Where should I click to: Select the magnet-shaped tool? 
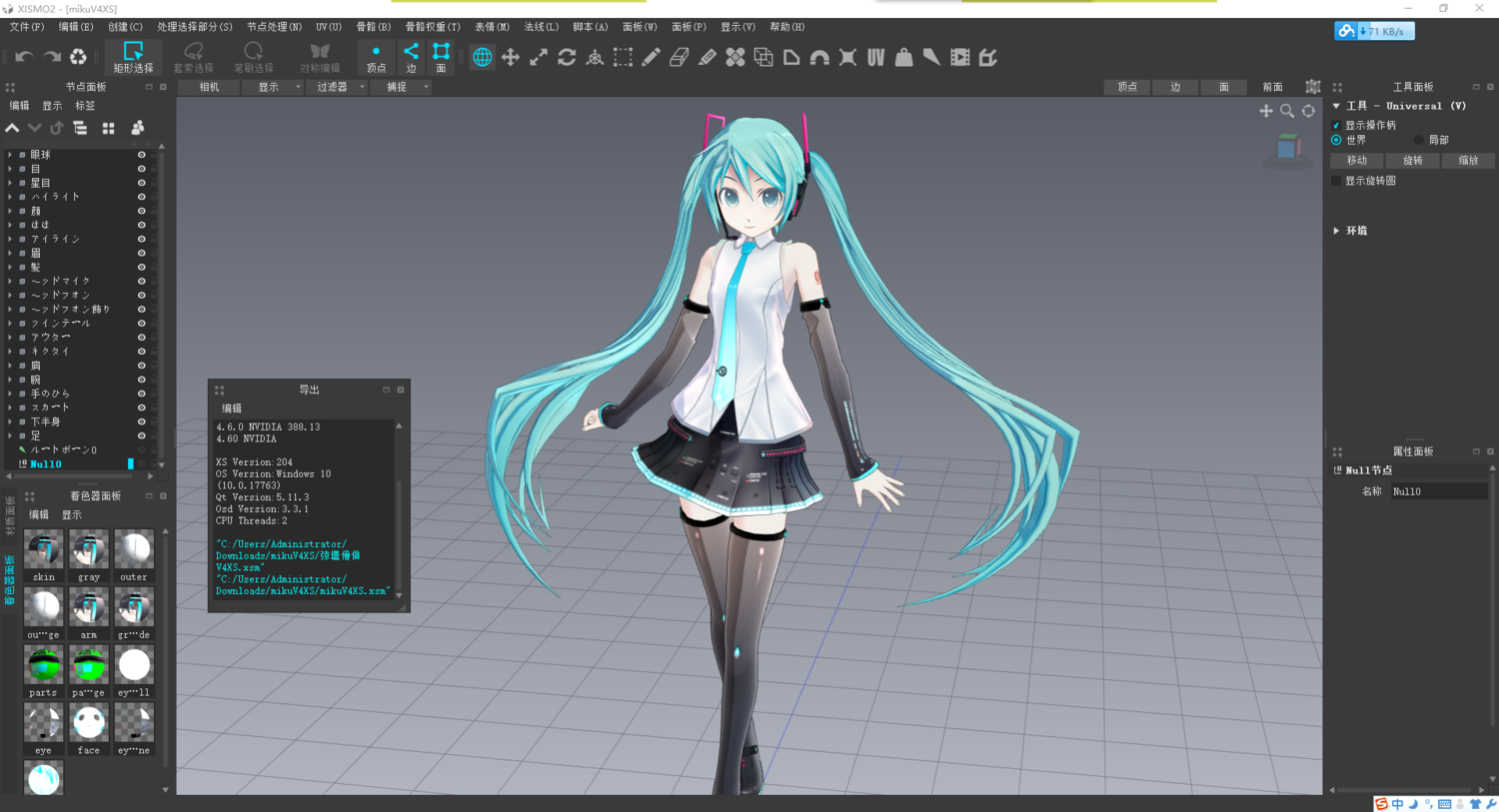point(819,57)
